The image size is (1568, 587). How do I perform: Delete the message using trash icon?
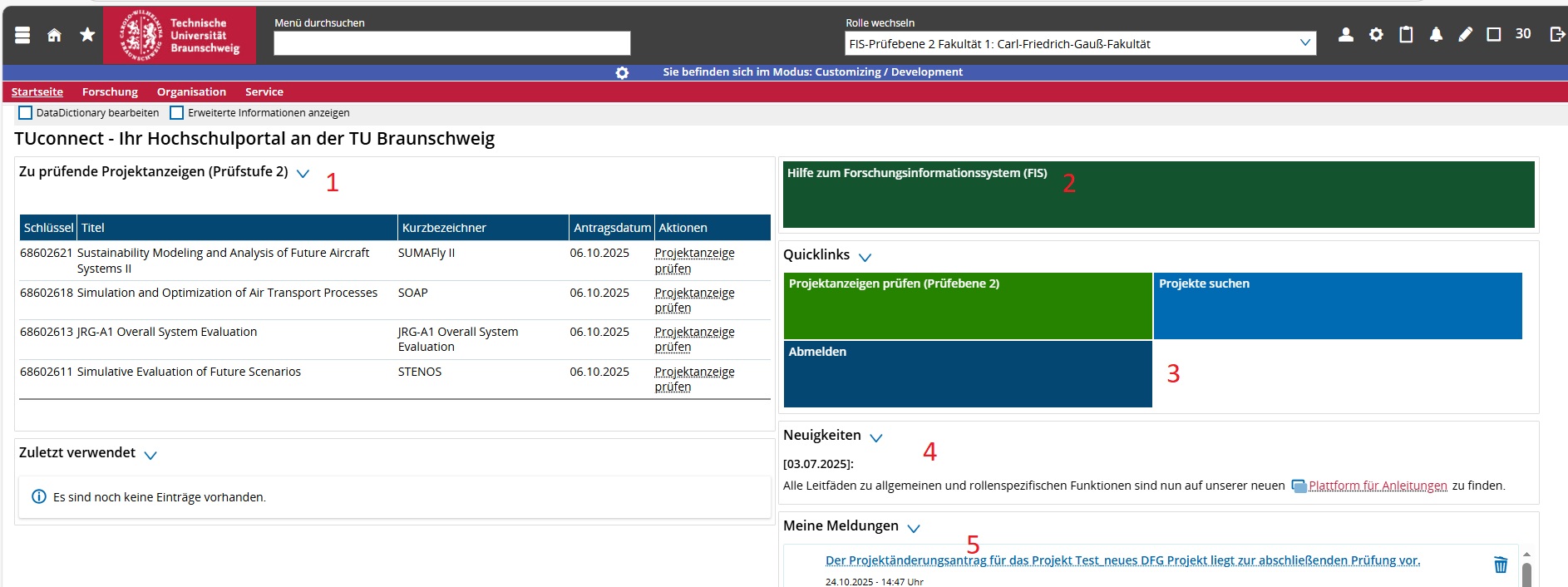[x=1501, y=565]
